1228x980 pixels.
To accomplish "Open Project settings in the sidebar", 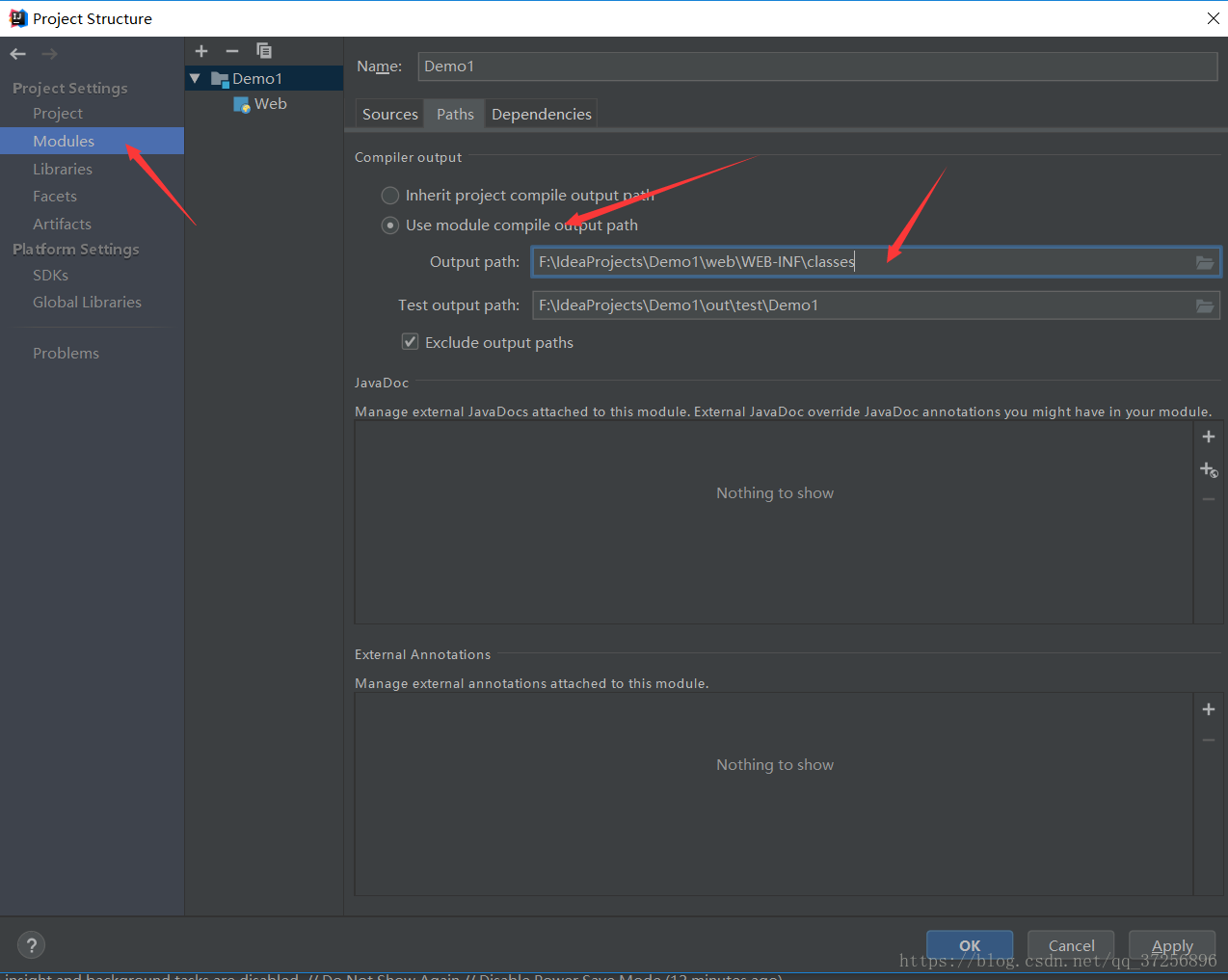I will coord(58,114).
